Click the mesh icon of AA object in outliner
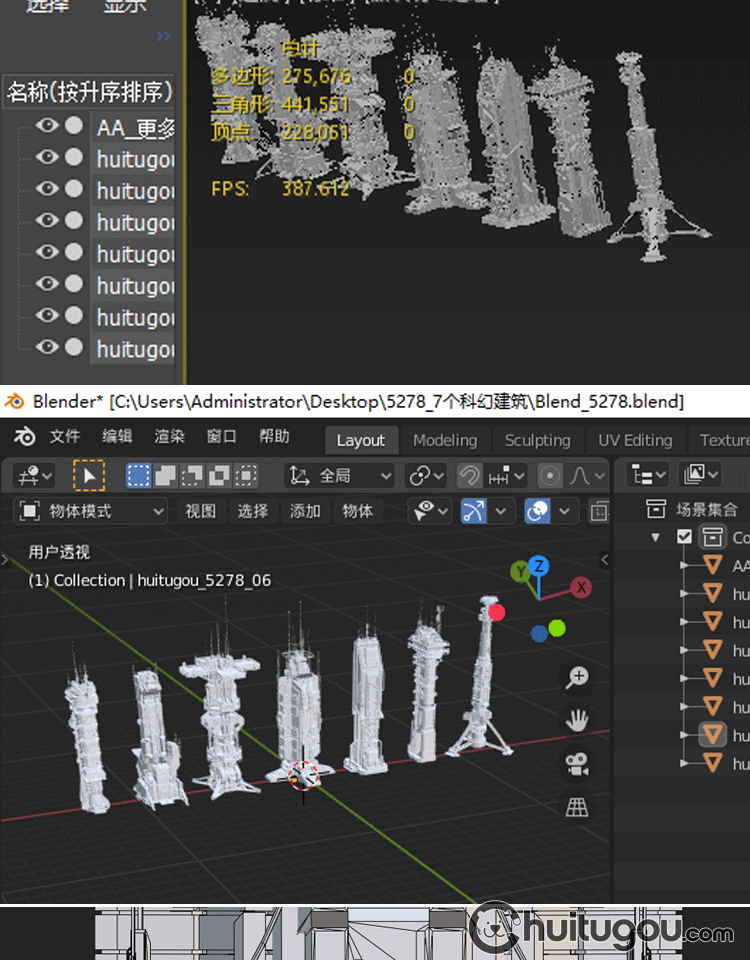Image resolution: width=750 pixels, height=960 pixels. 712,565
